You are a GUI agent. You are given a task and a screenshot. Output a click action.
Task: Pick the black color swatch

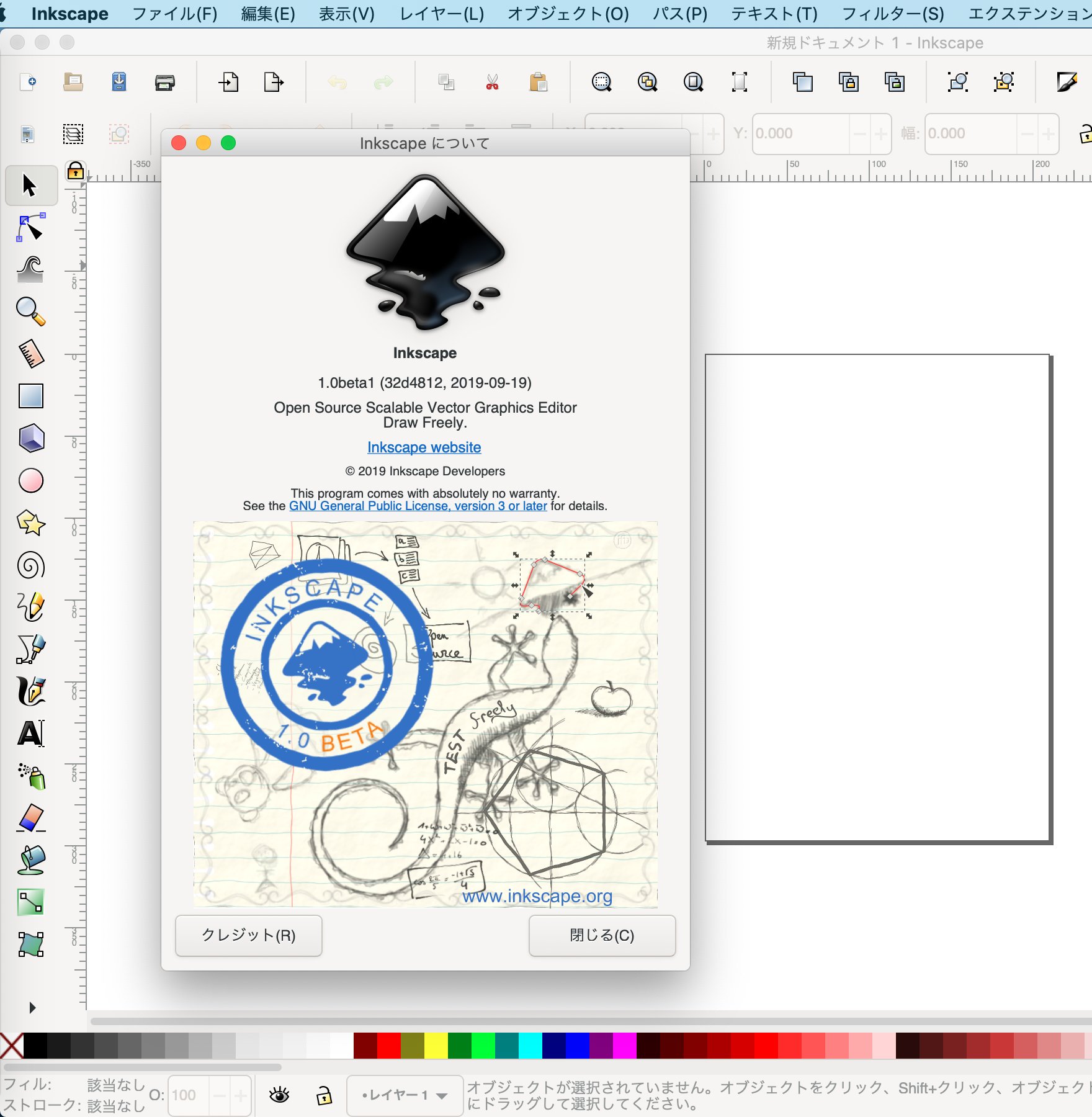pyautogui.click(x=35, y=1046)
